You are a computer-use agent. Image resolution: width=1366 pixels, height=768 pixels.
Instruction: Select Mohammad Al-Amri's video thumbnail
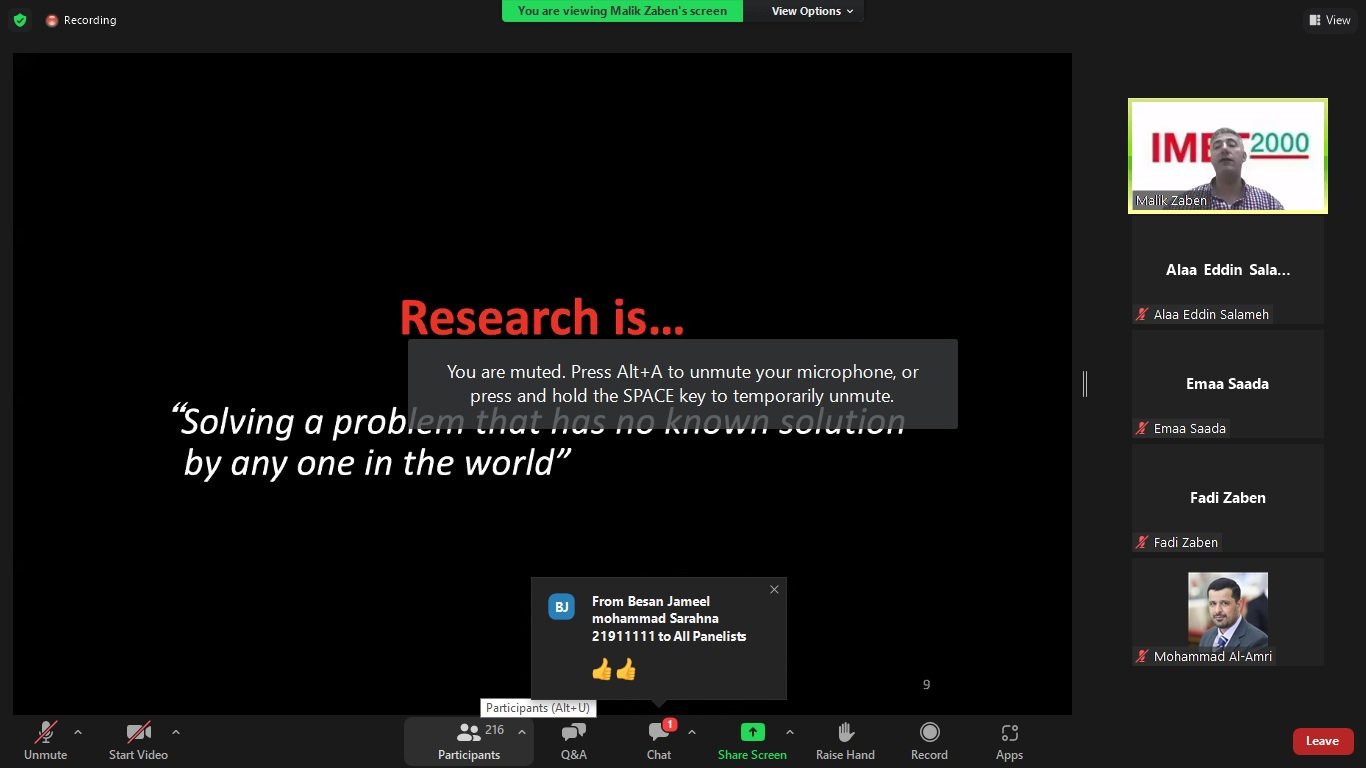(x=1227, y=612)
